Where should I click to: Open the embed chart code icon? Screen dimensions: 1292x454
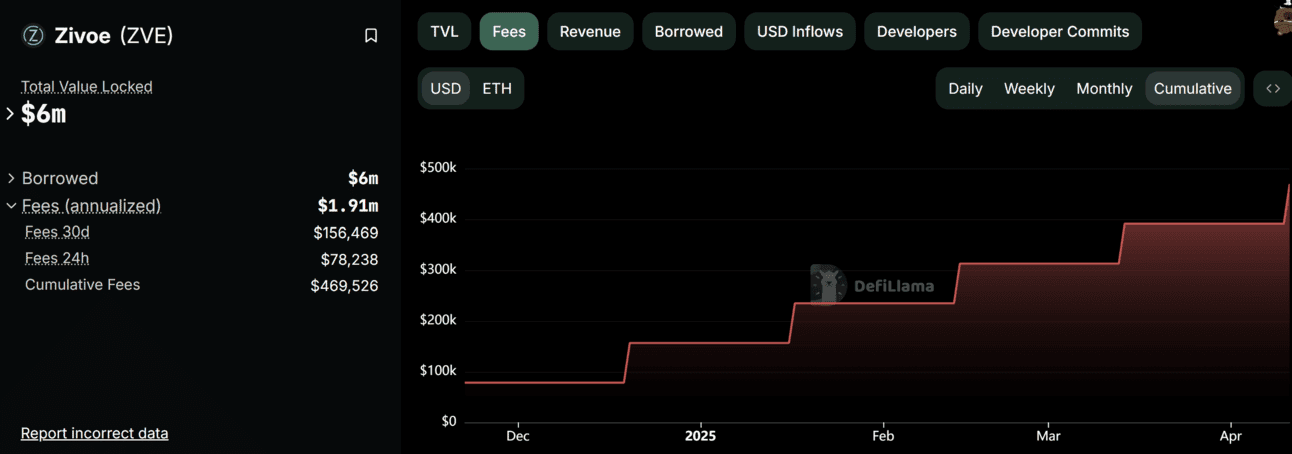[1273, 88]
